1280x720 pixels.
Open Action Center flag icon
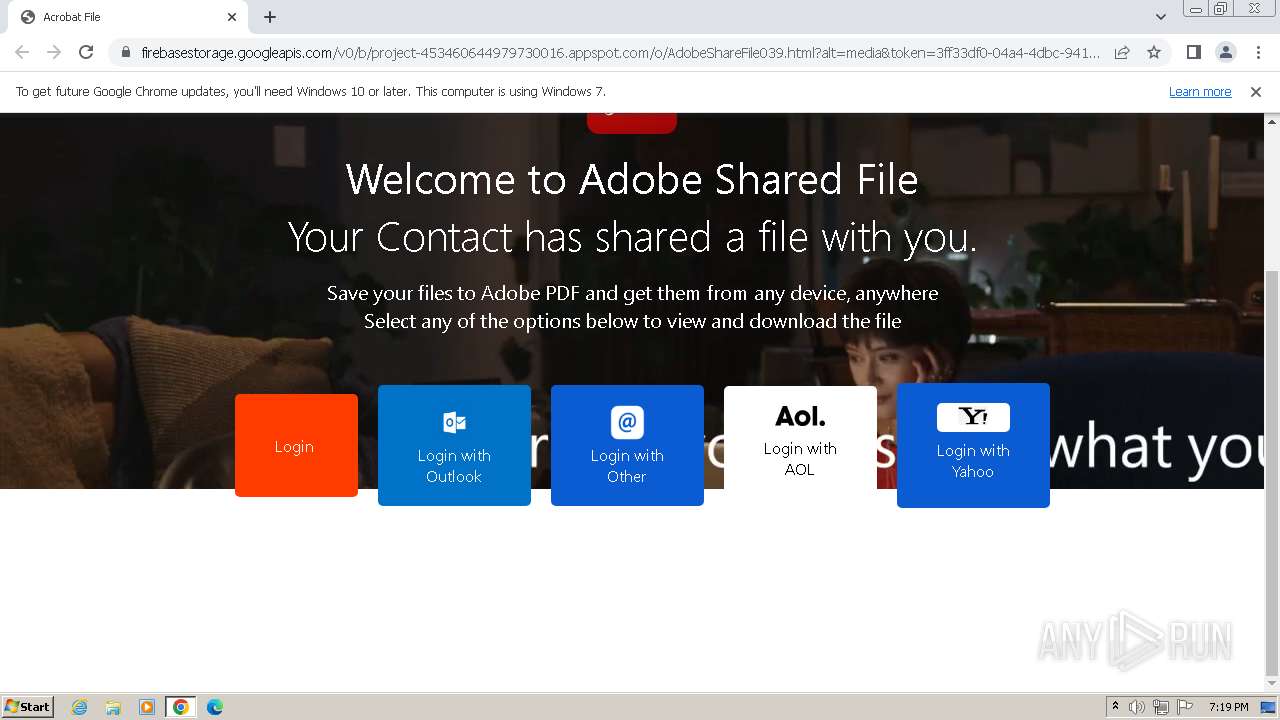point(1185,707)
